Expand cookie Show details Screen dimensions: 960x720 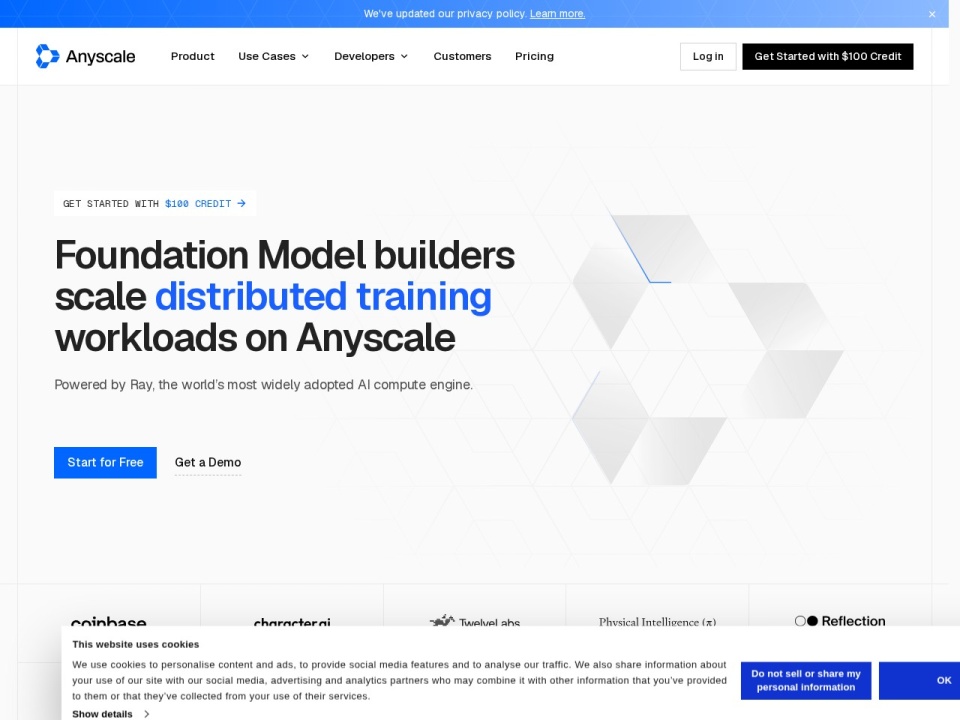coord(111,714)
